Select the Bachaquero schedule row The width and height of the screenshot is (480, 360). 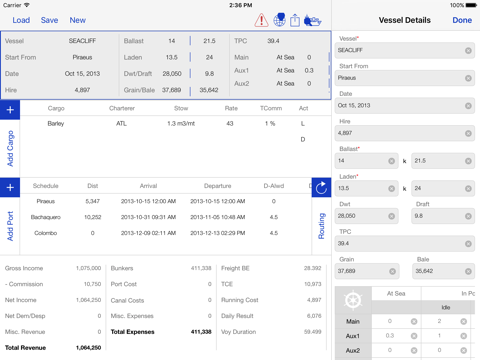(166, 217)
